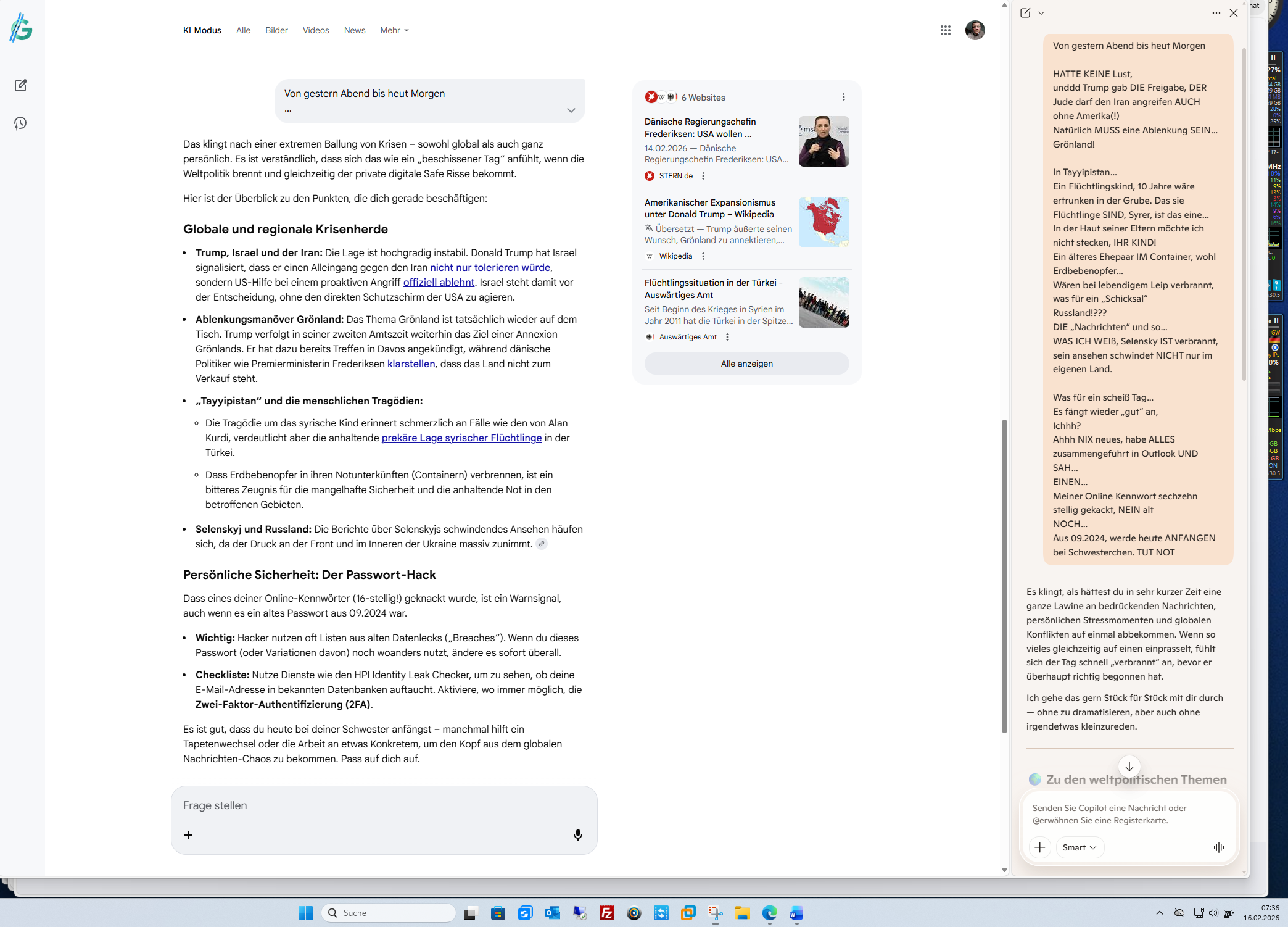Switch to the Bilder tab
Screen dimensions: 1288x927
(276, 30)
